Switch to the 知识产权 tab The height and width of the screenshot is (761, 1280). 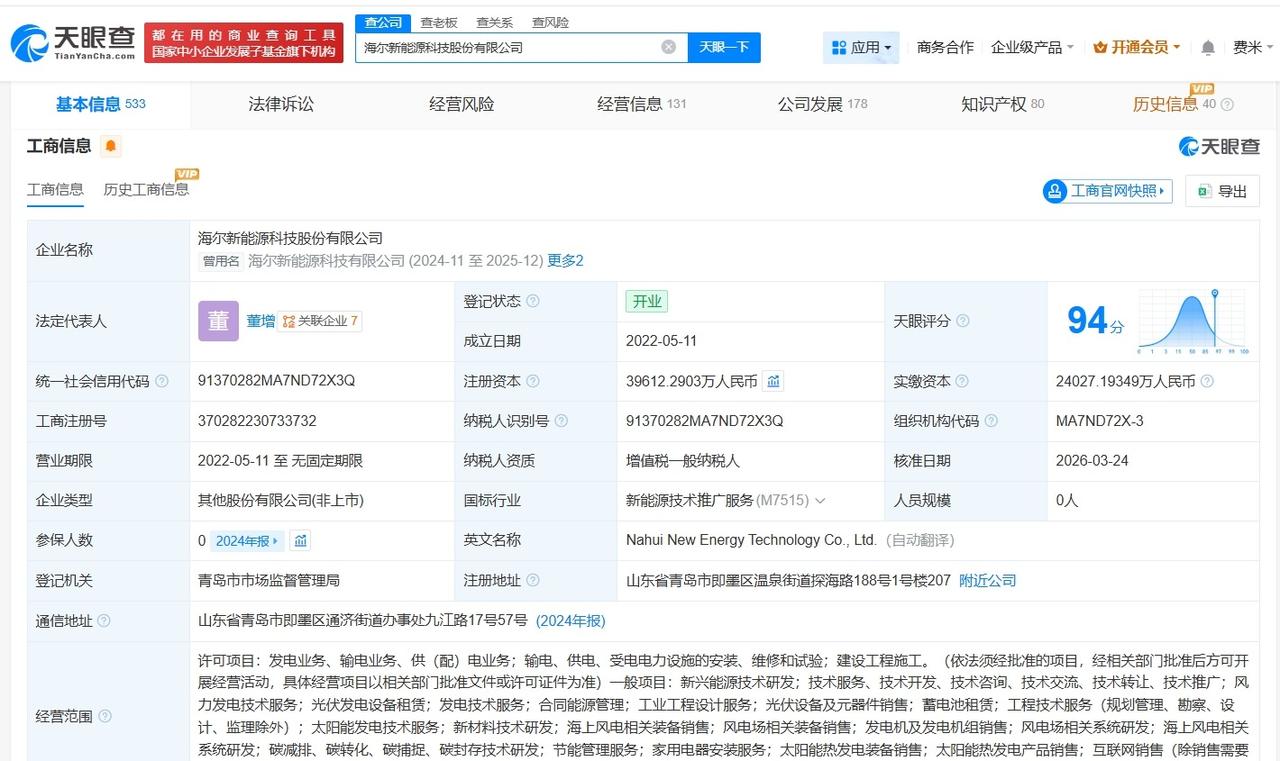[x=1002, y=104]
